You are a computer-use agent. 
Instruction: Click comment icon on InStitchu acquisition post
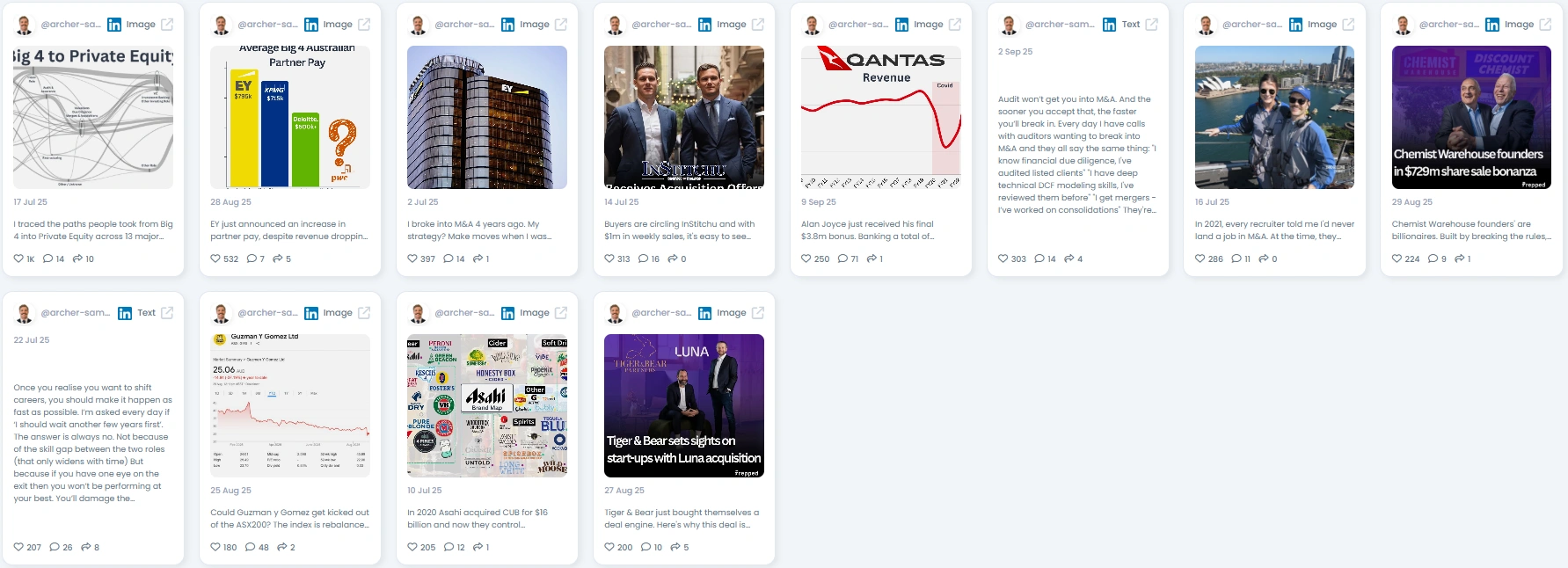click(x=643, y=259)
